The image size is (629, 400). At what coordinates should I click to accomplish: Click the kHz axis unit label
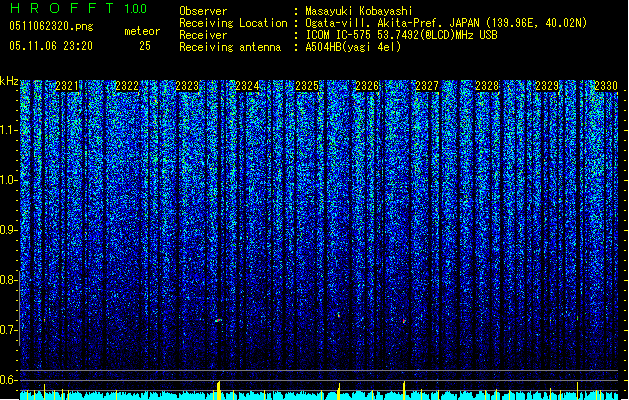pyautogui.click(x=9, y=81)
